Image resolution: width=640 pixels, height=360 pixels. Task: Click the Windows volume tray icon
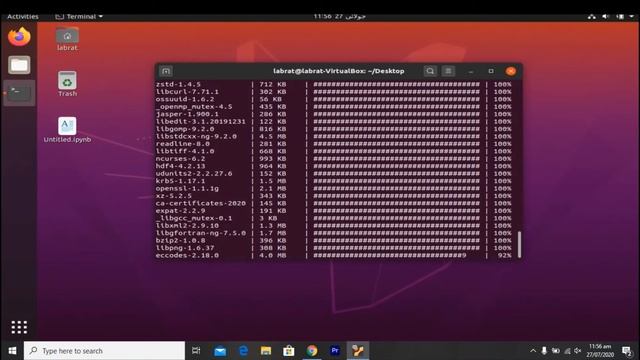pos(578,351)
